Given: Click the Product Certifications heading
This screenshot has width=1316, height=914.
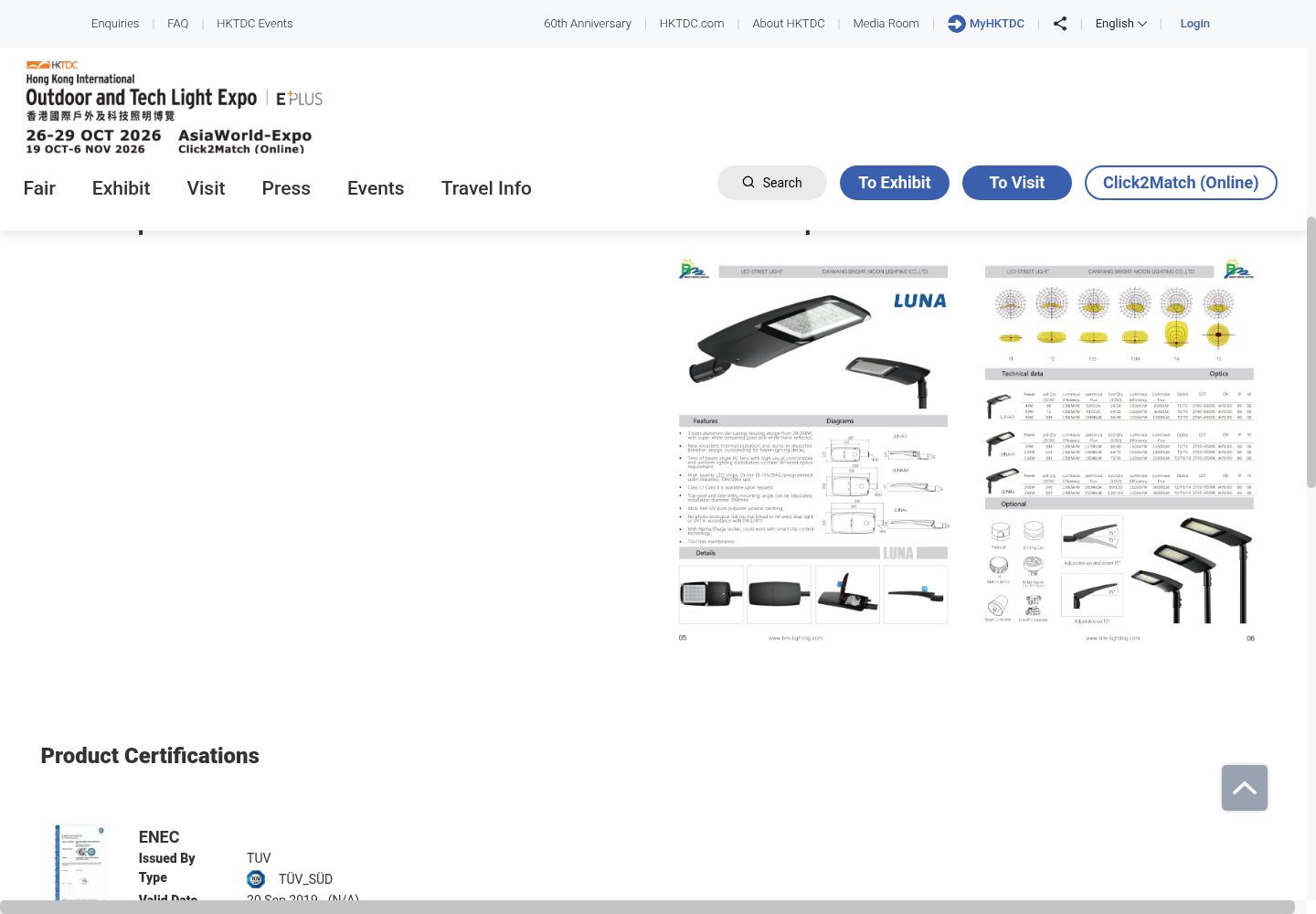Looking at the screenshot, I should (x=150, y=756).
